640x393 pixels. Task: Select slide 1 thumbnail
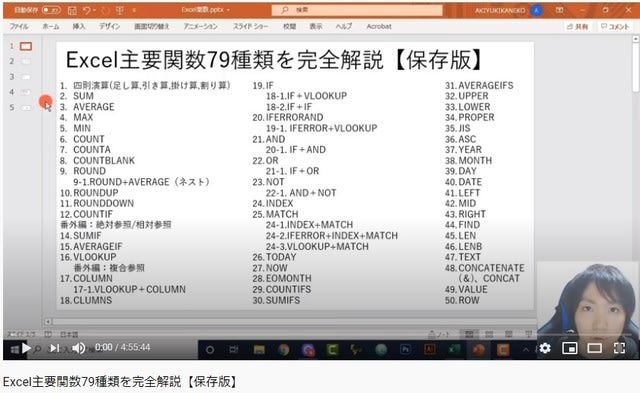tap(26, 46)
